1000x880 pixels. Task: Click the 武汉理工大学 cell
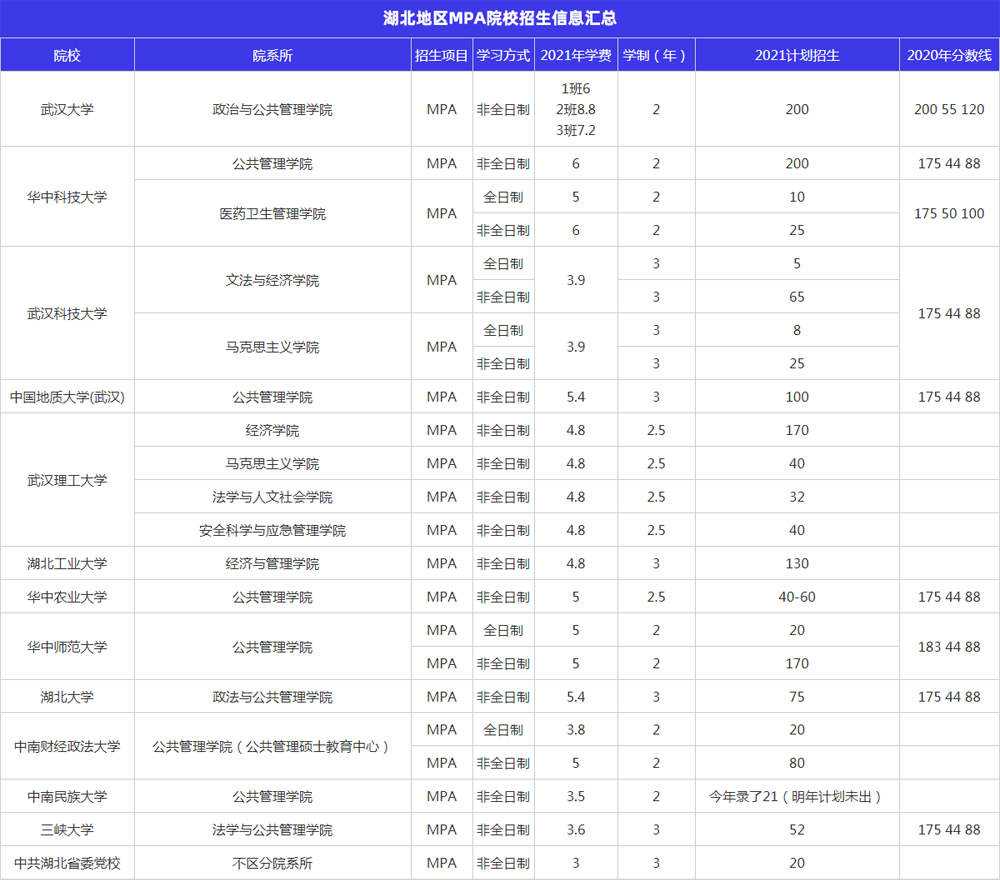(x=67, y=480)
